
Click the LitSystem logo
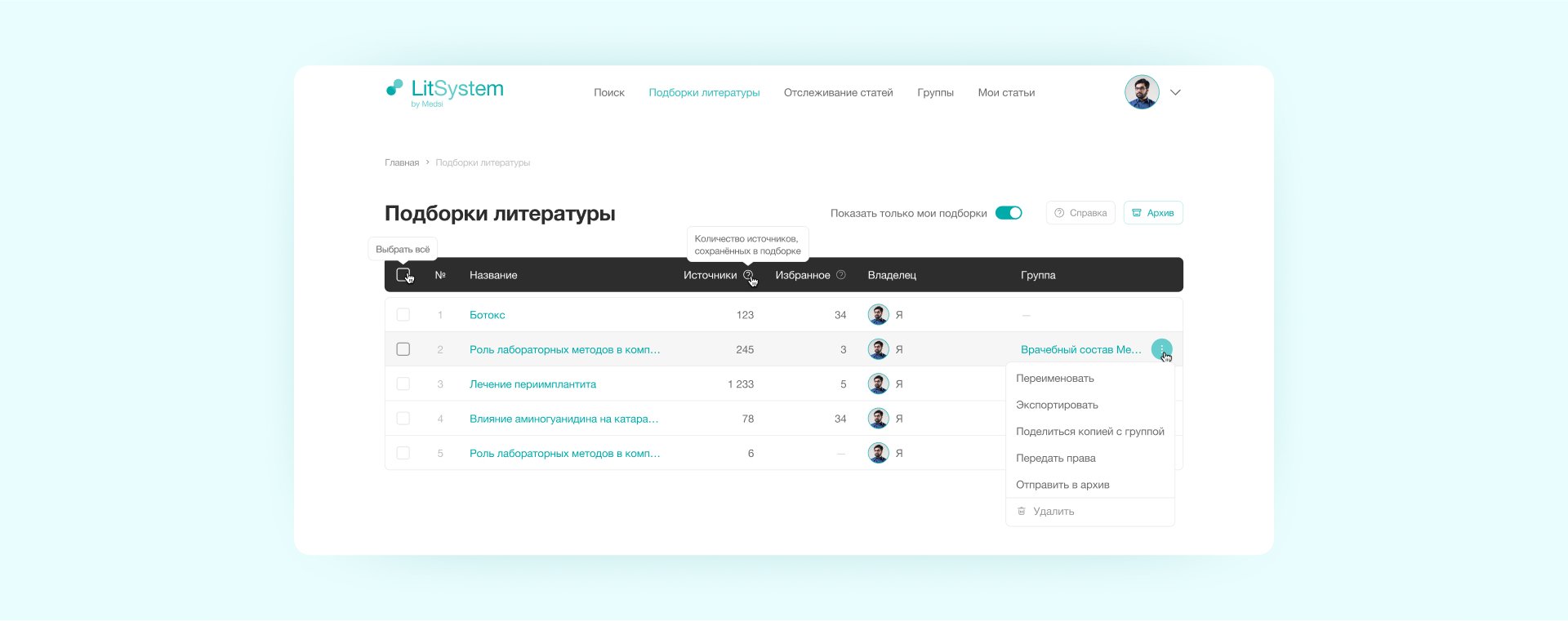click(444, 92)
